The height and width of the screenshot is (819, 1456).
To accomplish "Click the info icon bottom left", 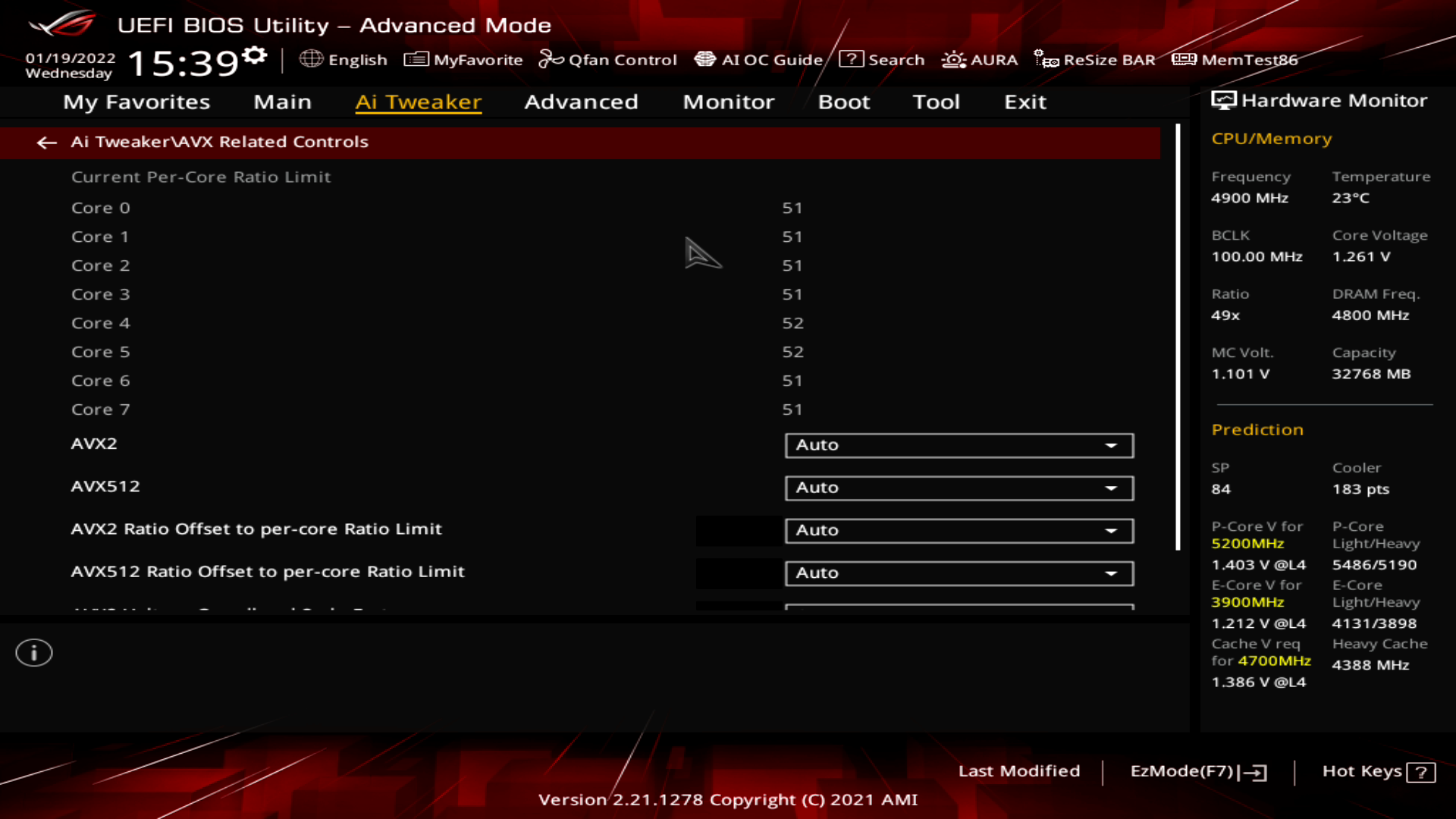I will (x=33, y=653).
